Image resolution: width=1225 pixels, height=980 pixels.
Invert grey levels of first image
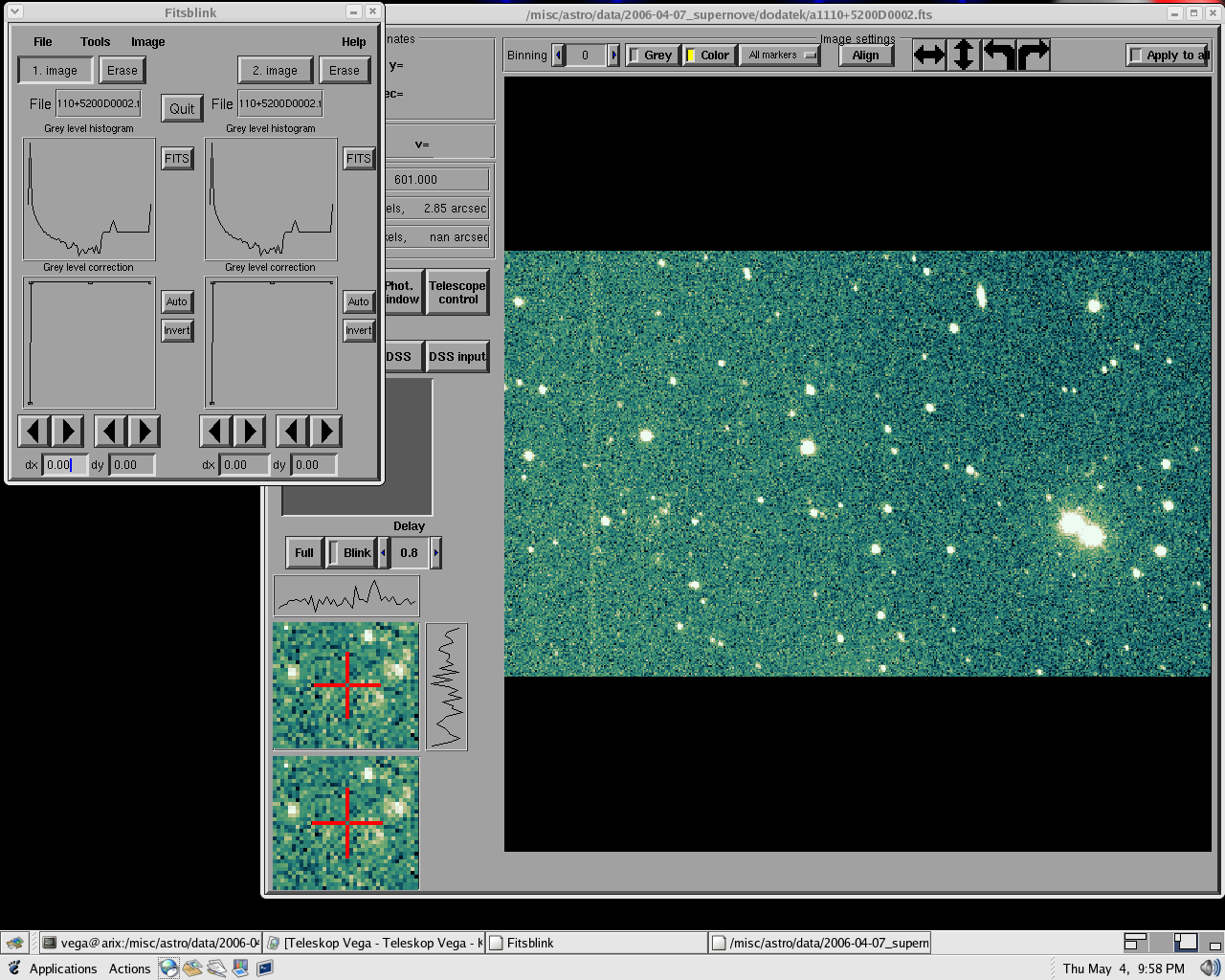(x=177, y=330)
